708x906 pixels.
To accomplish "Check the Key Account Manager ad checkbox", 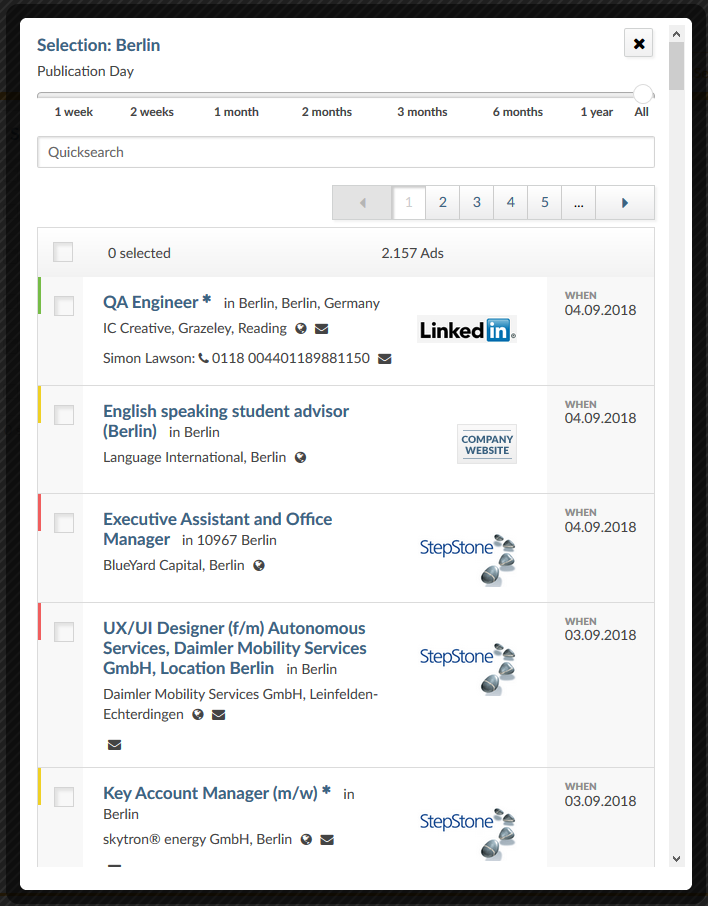I will tap(64, 797).
